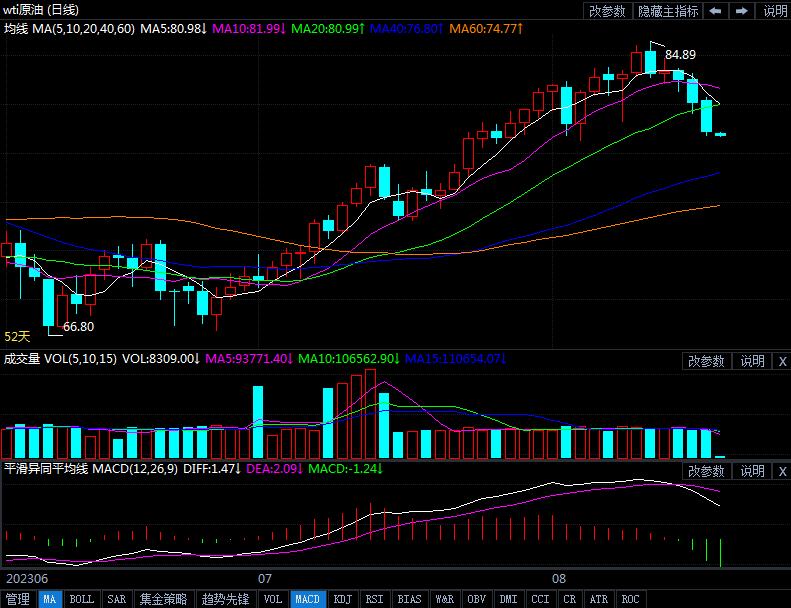Viewport: 791px width, 608px height.
Task: Click the right arrow navigation icon
Action: coord(742,11)
